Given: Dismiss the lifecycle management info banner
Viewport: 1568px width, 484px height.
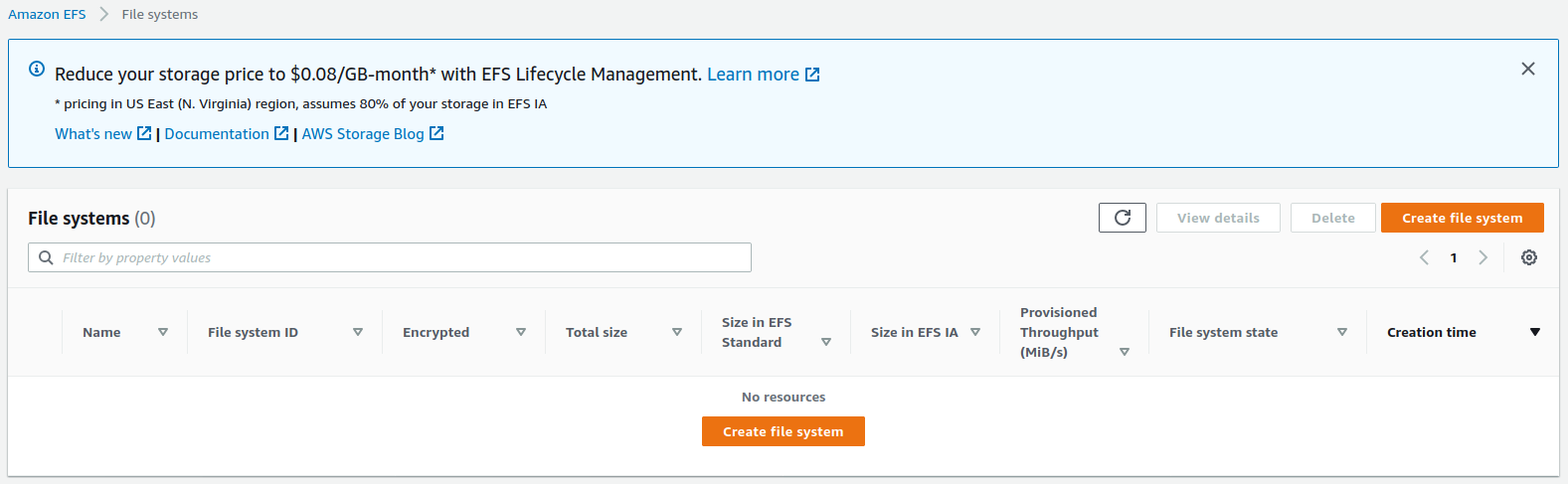Looking at the screenshot, I should 1527,69.
